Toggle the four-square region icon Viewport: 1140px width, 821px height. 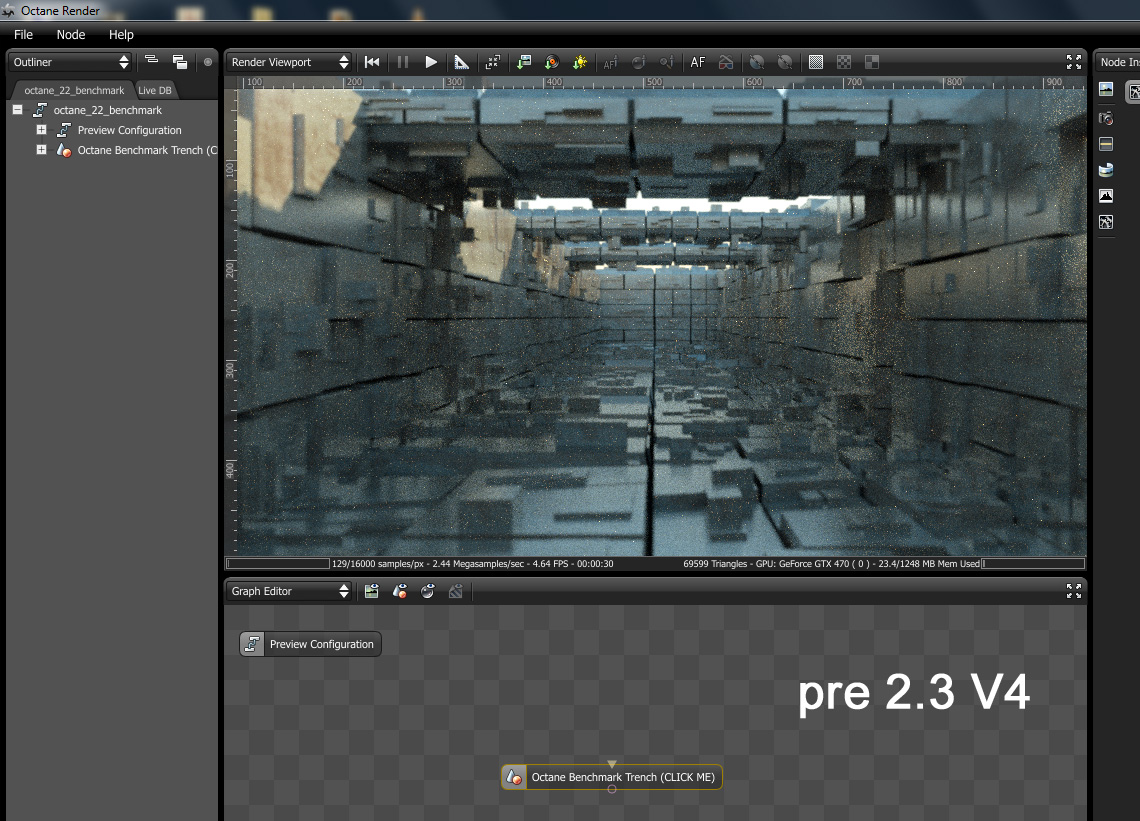[872, 63]
